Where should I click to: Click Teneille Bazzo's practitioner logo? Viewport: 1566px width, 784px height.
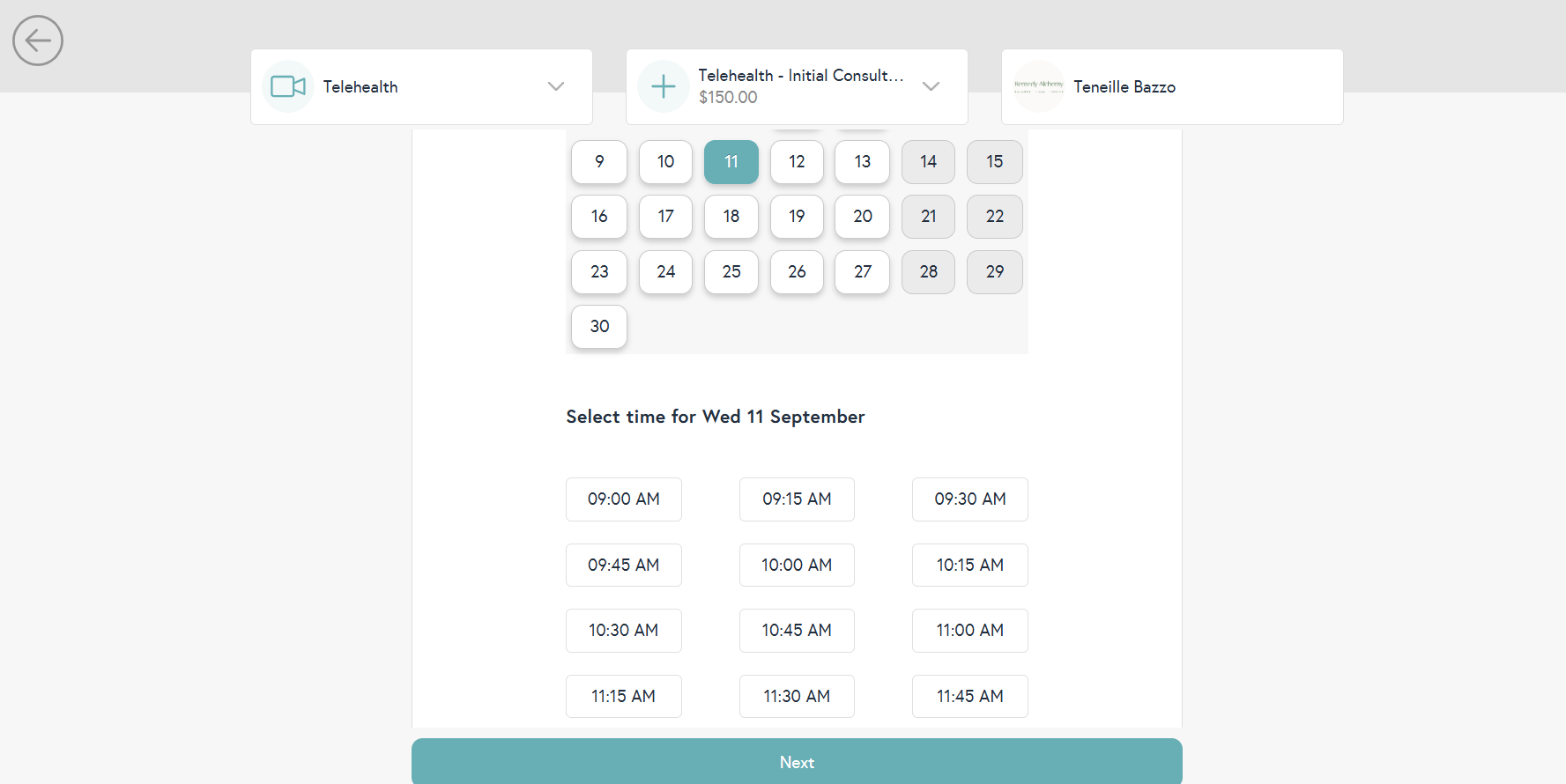click(1039, 86)
